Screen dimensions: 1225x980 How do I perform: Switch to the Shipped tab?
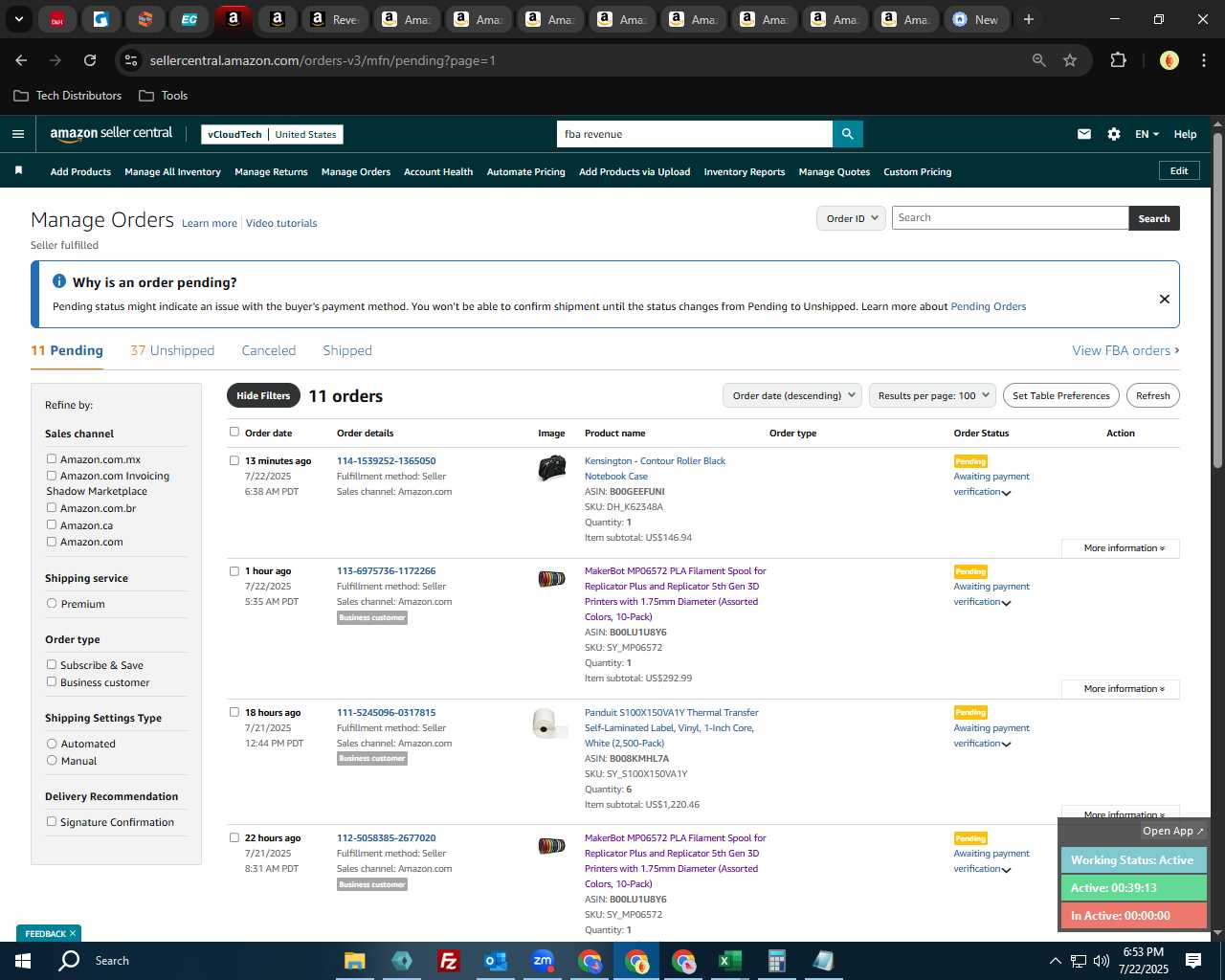point(347,350)
